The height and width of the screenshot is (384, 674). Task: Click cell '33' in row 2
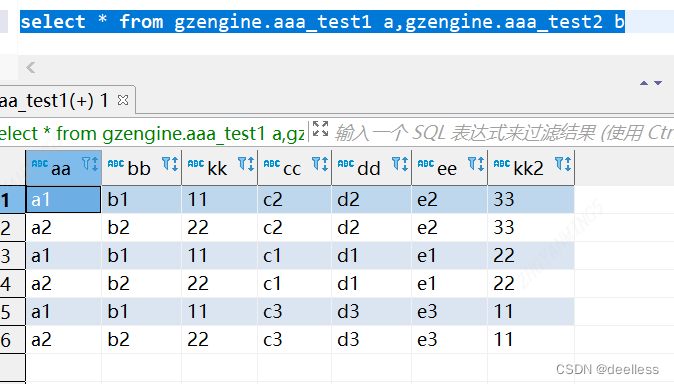pyautogui.click(x=531, y=227)
